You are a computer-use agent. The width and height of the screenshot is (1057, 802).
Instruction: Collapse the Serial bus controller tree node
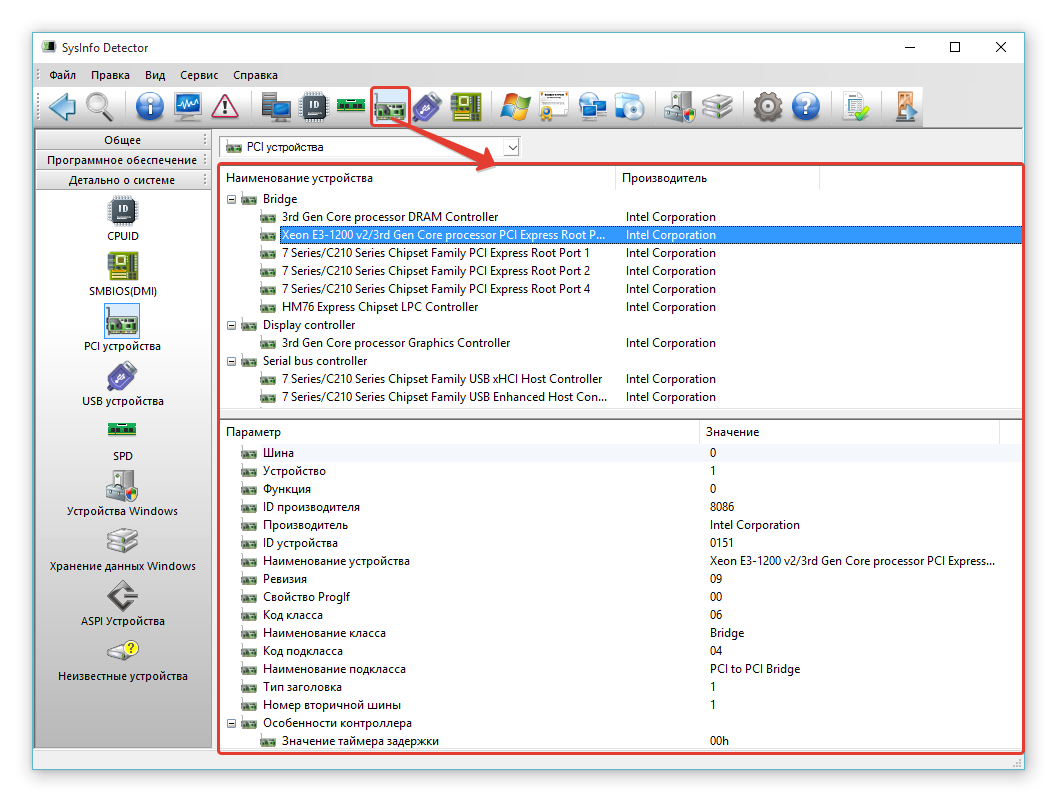click(231, 361)
